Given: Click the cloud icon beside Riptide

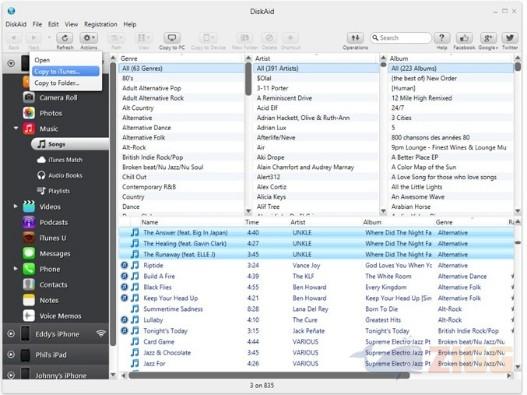Looking at the screenshot, I should (x=124, y=265).
